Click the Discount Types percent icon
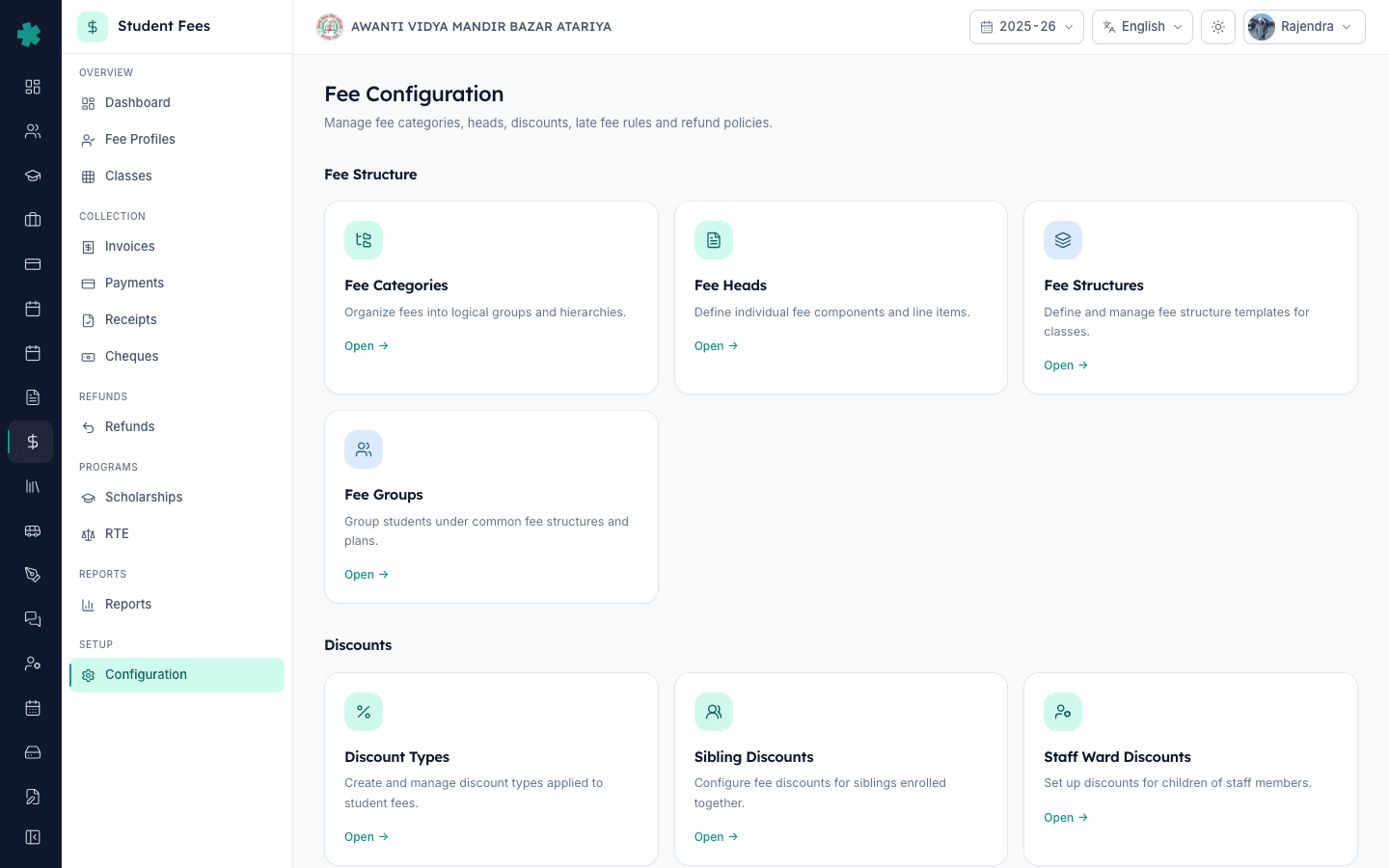 364,712
